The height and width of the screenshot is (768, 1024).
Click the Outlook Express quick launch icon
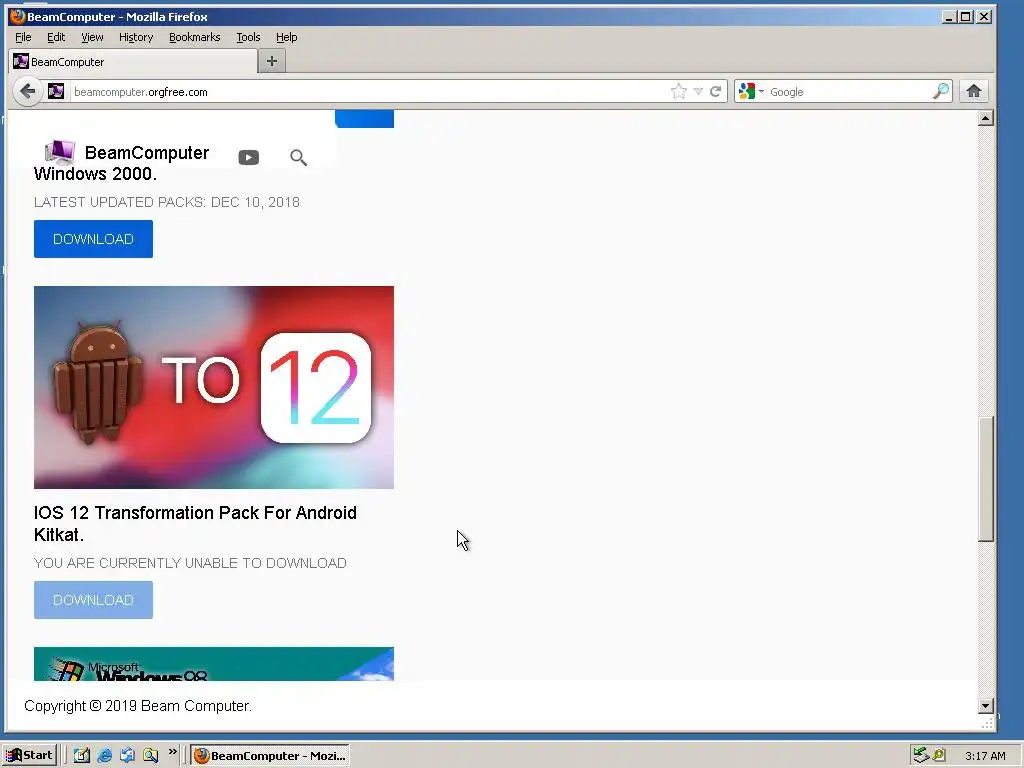pyautogui.click(x=127, y=755)
